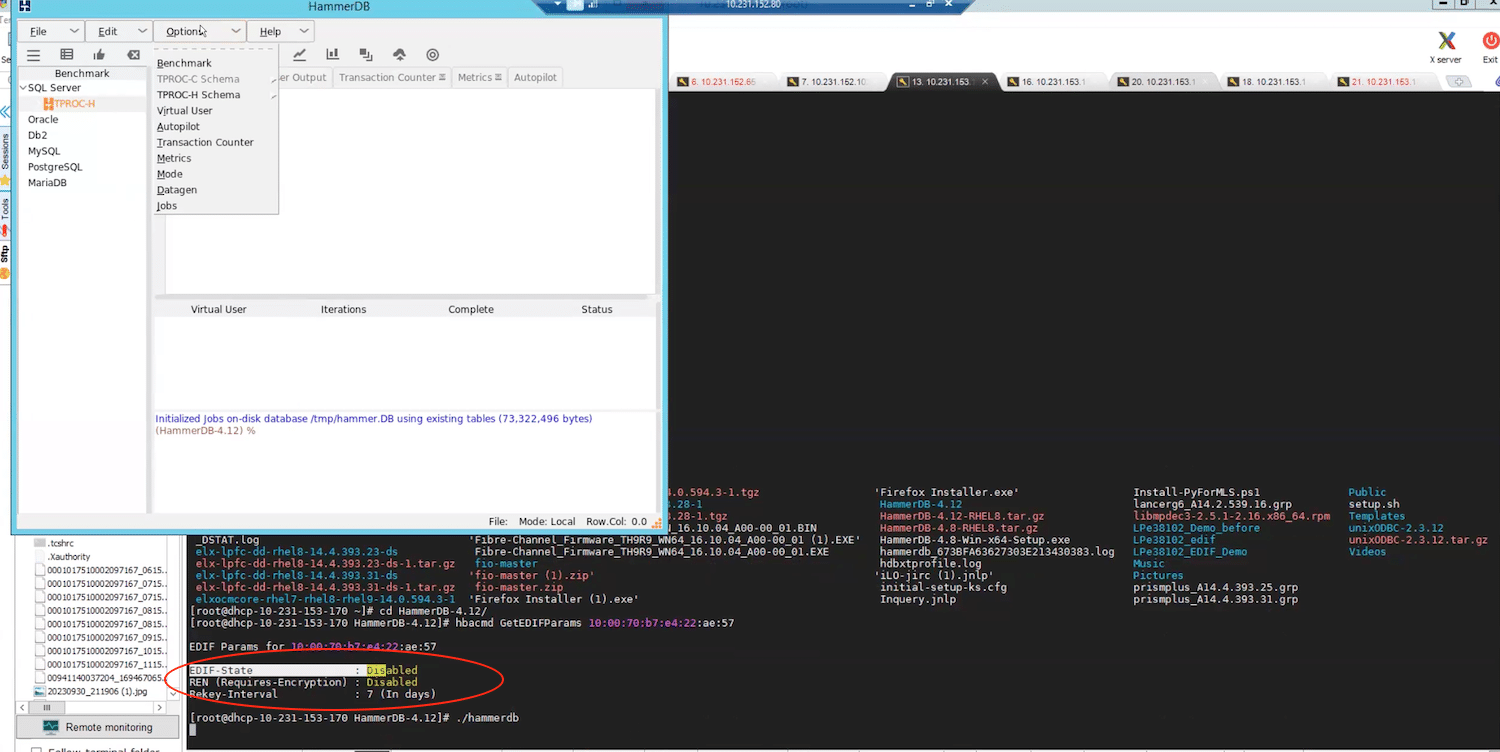Click the 20230930_211906 (1).jpg image file icon
This screenshot has width=1500, height=752.
coord(40,691)
